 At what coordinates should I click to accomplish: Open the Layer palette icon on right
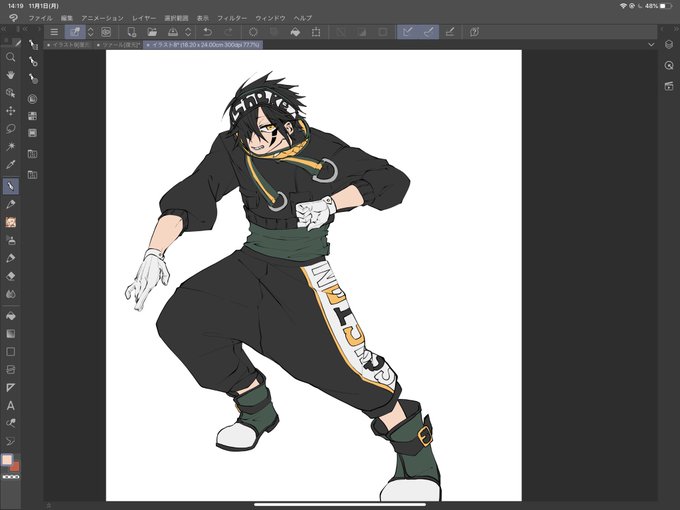669,44
